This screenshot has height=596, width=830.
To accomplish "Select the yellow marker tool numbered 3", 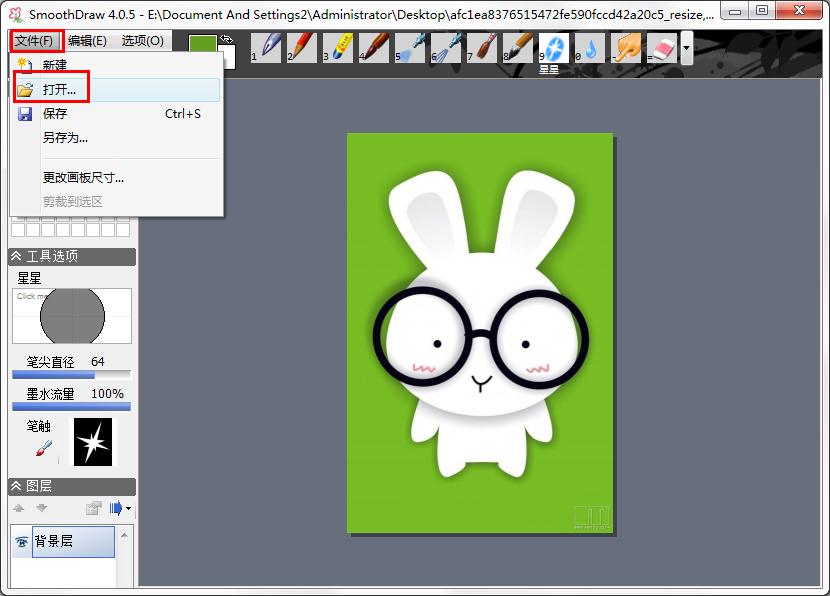I will 340,46.
